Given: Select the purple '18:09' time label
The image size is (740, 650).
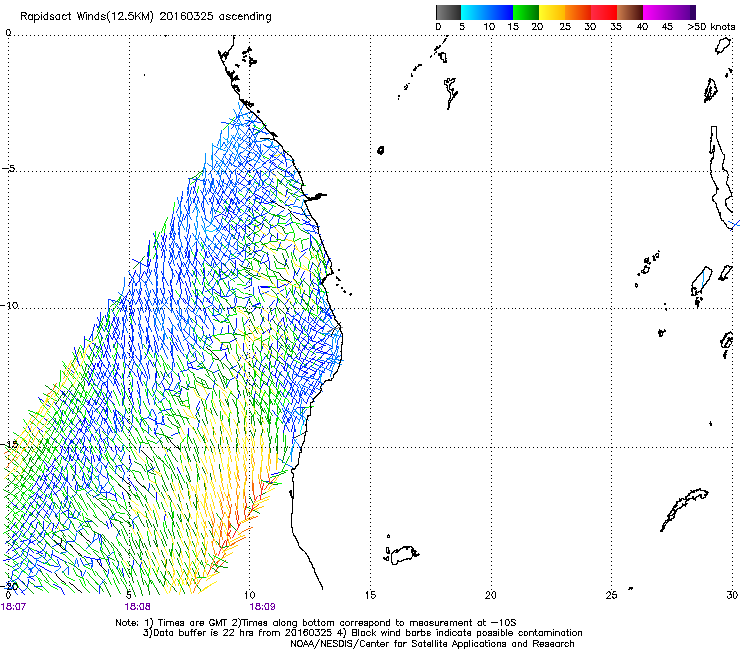Looking at the screenshot, I should [262, 607].
